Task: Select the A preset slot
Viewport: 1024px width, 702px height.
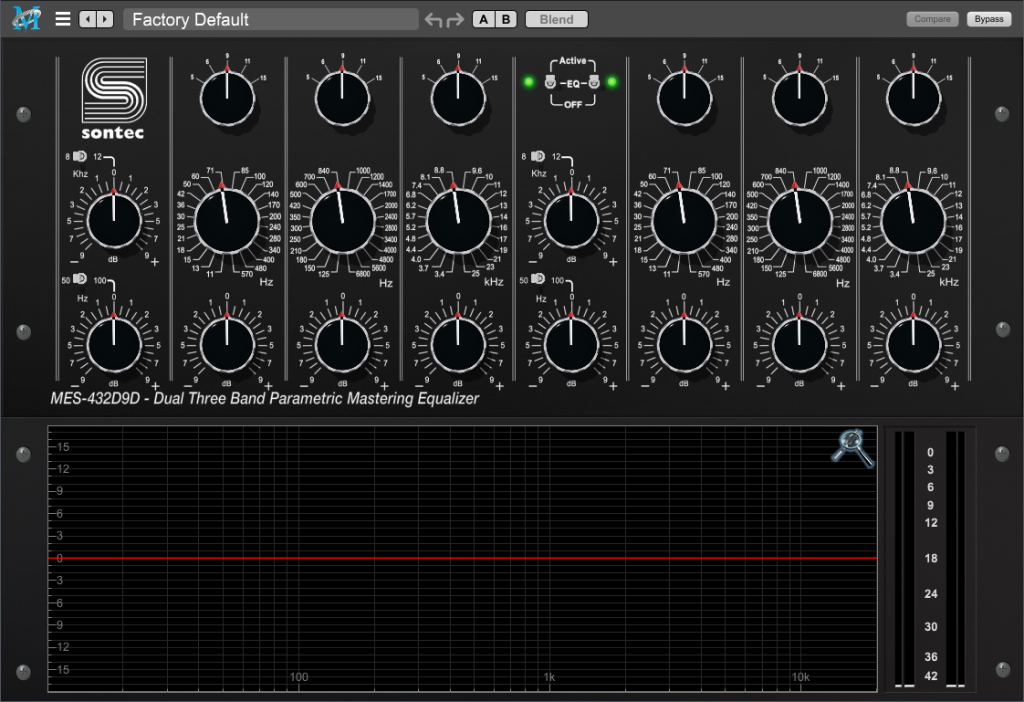Action: pos(483,19)
